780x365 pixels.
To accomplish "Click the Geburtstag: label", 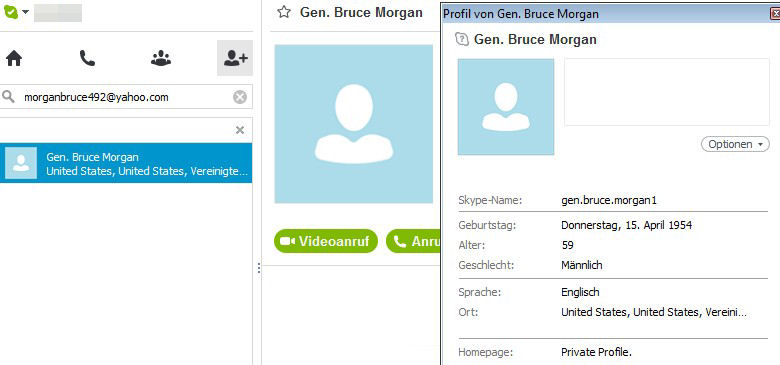I will 488,225.
